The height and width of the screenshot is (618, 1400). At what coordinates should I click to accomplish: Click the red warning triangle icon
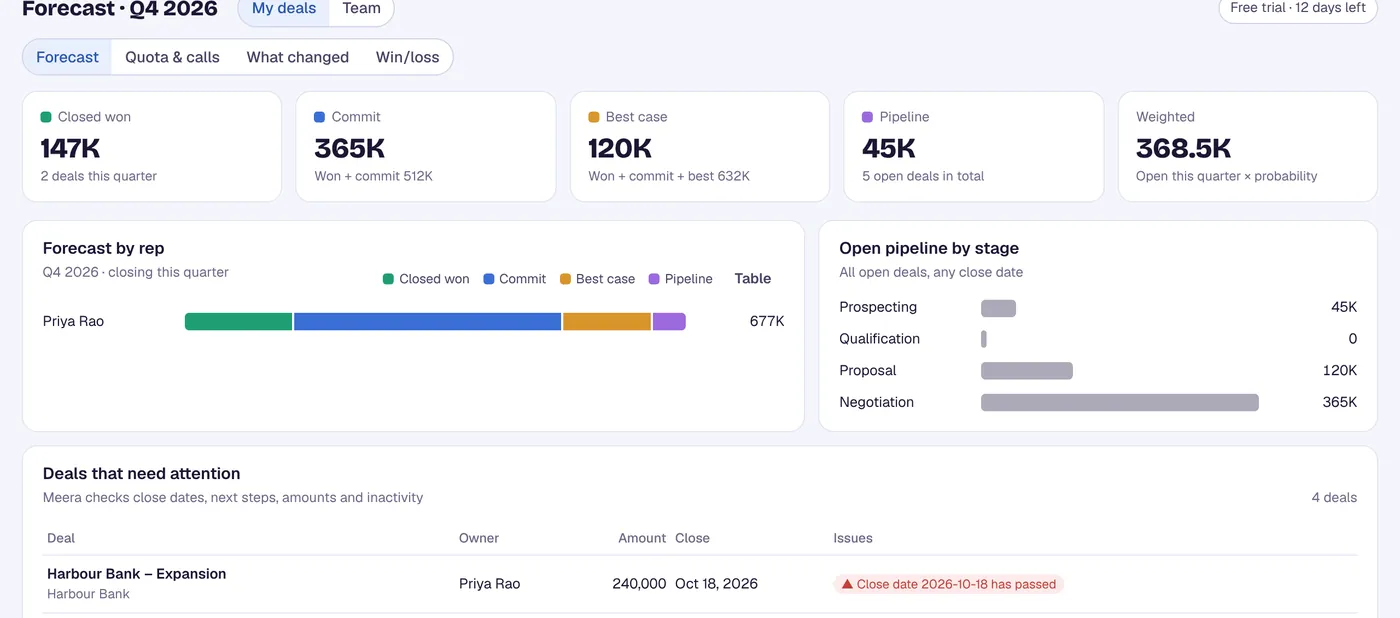tap(847, 584)
